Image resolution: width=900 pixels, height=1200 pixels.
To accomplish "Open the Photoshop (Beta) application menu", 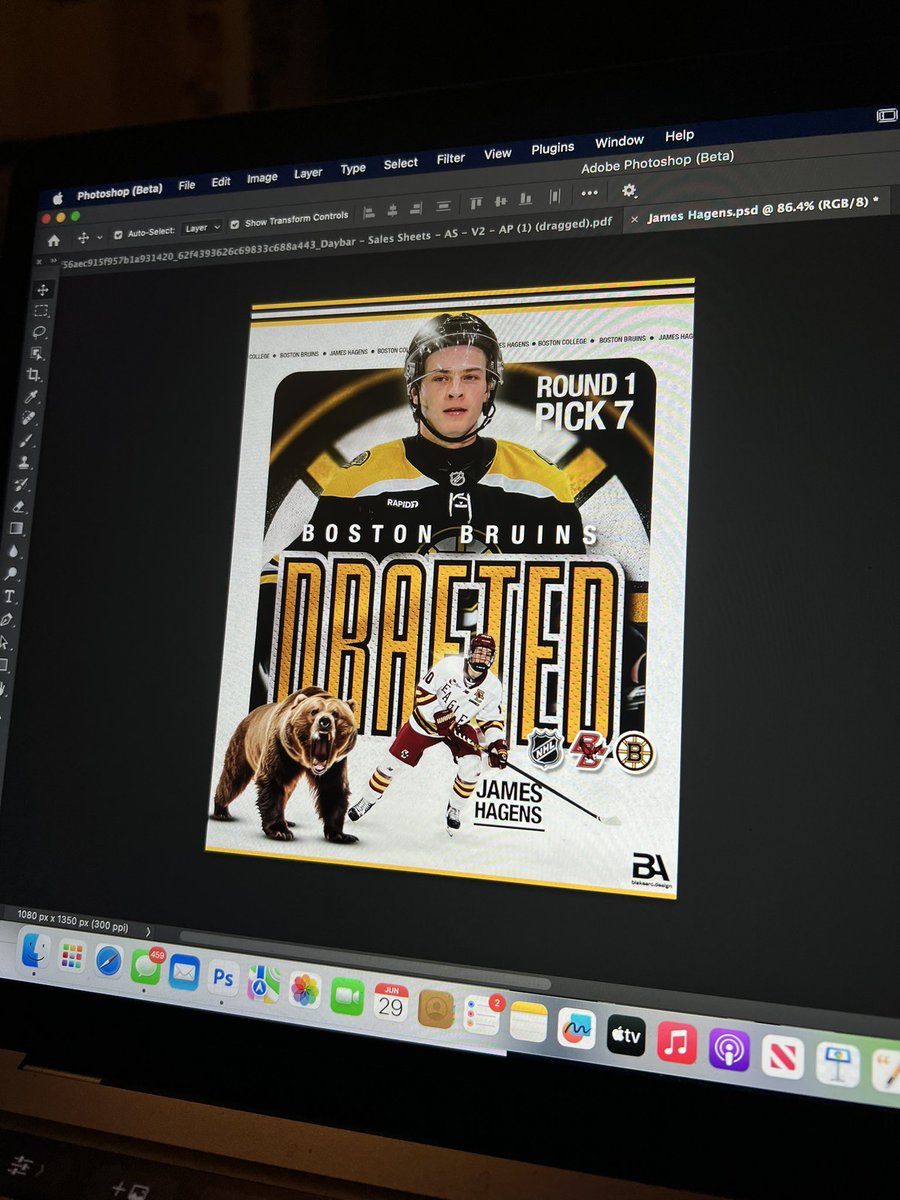I will point(119,192).
